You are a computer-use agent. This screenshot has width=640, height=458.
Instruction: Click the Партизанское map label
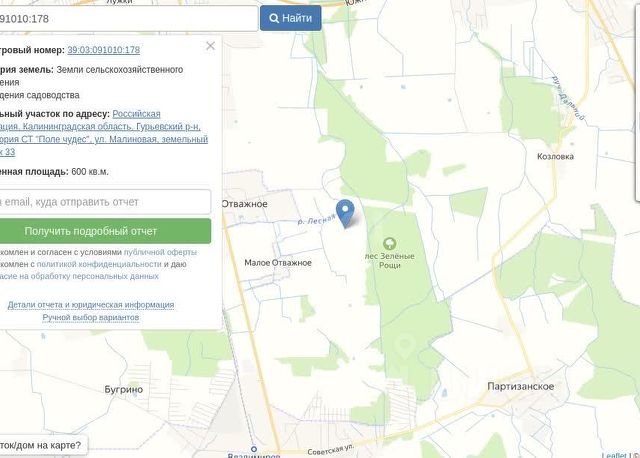coord(521,386)
